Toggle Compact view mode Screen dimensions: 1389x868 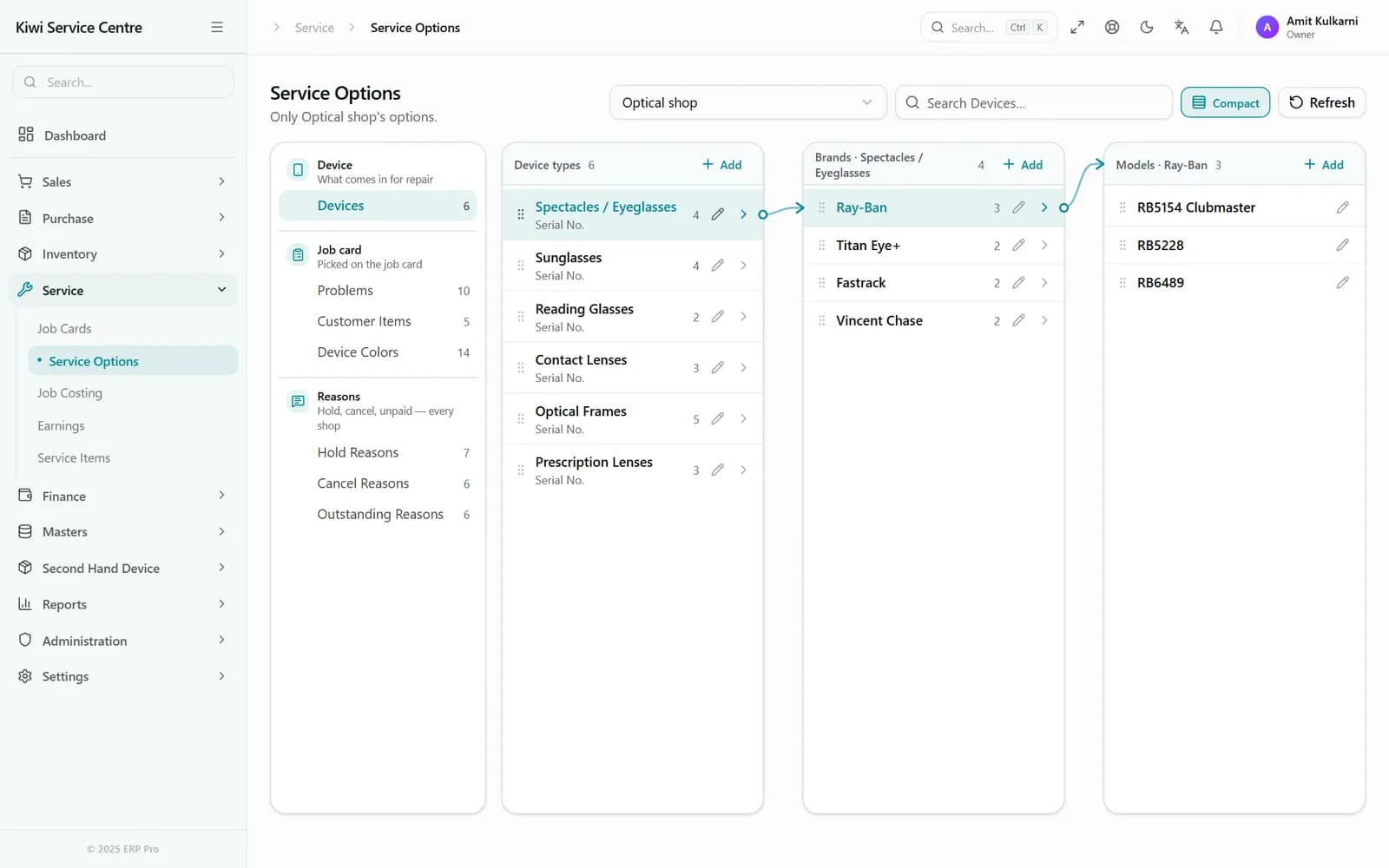click(x=1225, y=102)
